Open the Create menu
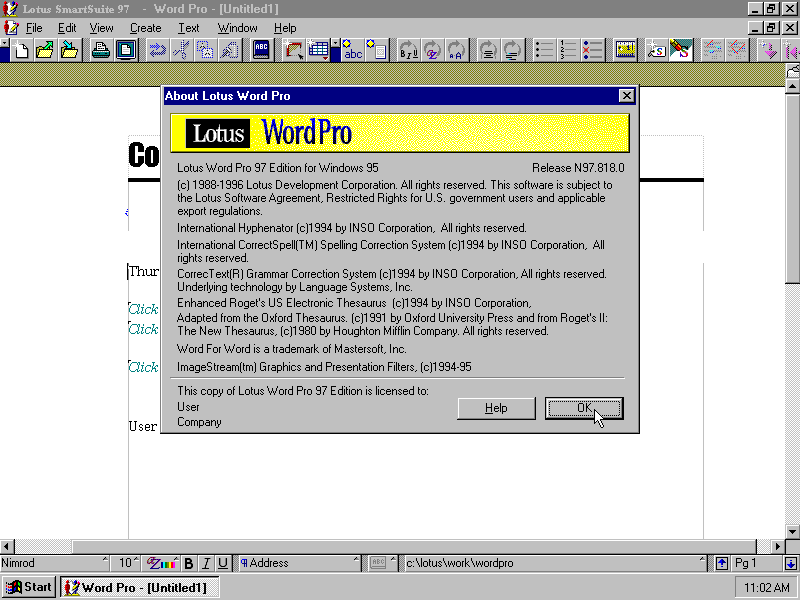This screenshot has width=800, height=600. (145, 28)
